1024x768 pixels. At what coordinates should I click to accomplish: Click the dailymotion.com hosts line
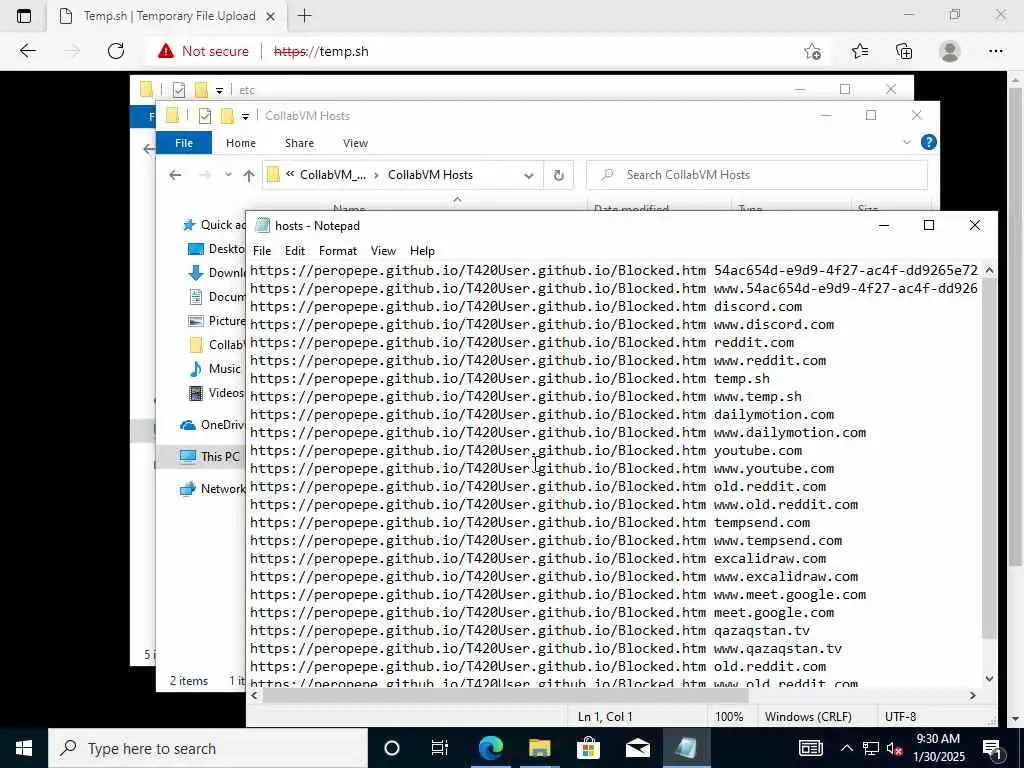[x=542, y=415]
